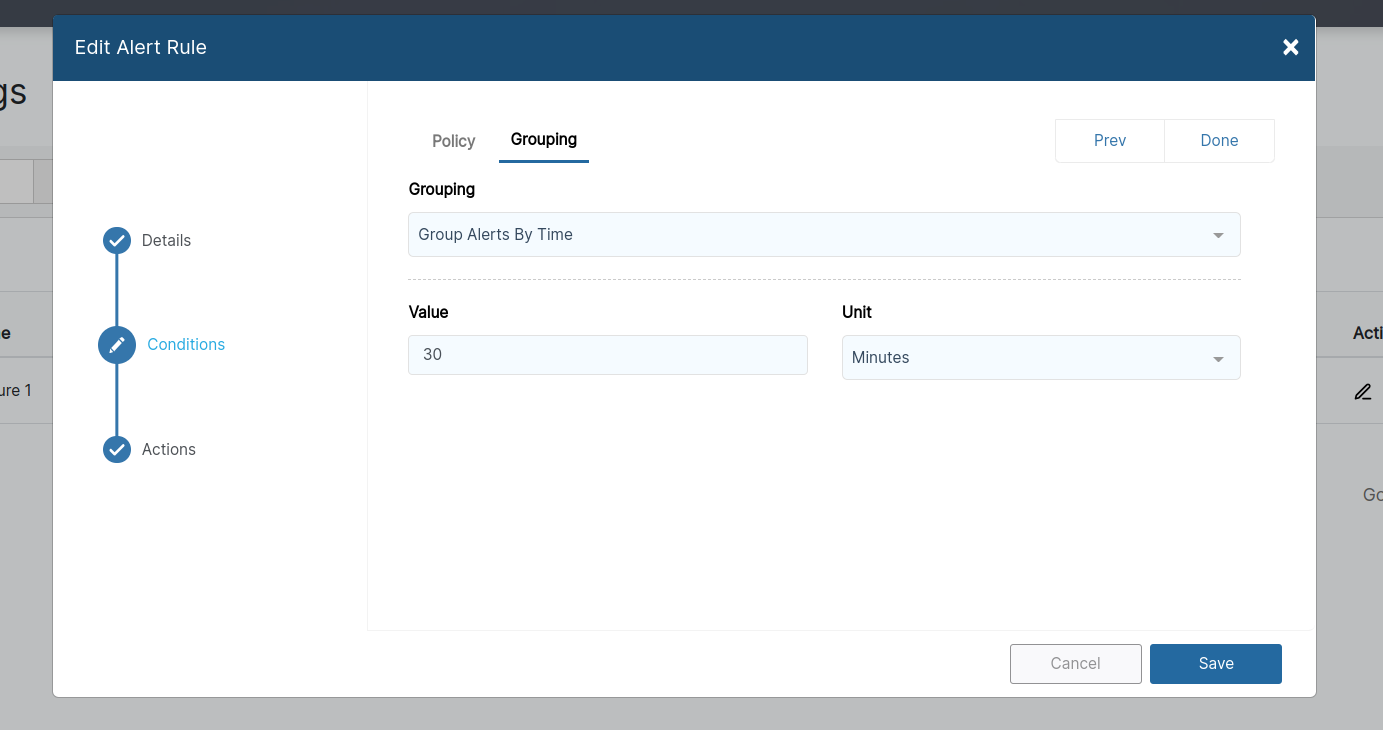Close the Edit Alert Rule dialog
Image resolution: width=1383 pixels, height=730 pixels.
point(1290,47)
